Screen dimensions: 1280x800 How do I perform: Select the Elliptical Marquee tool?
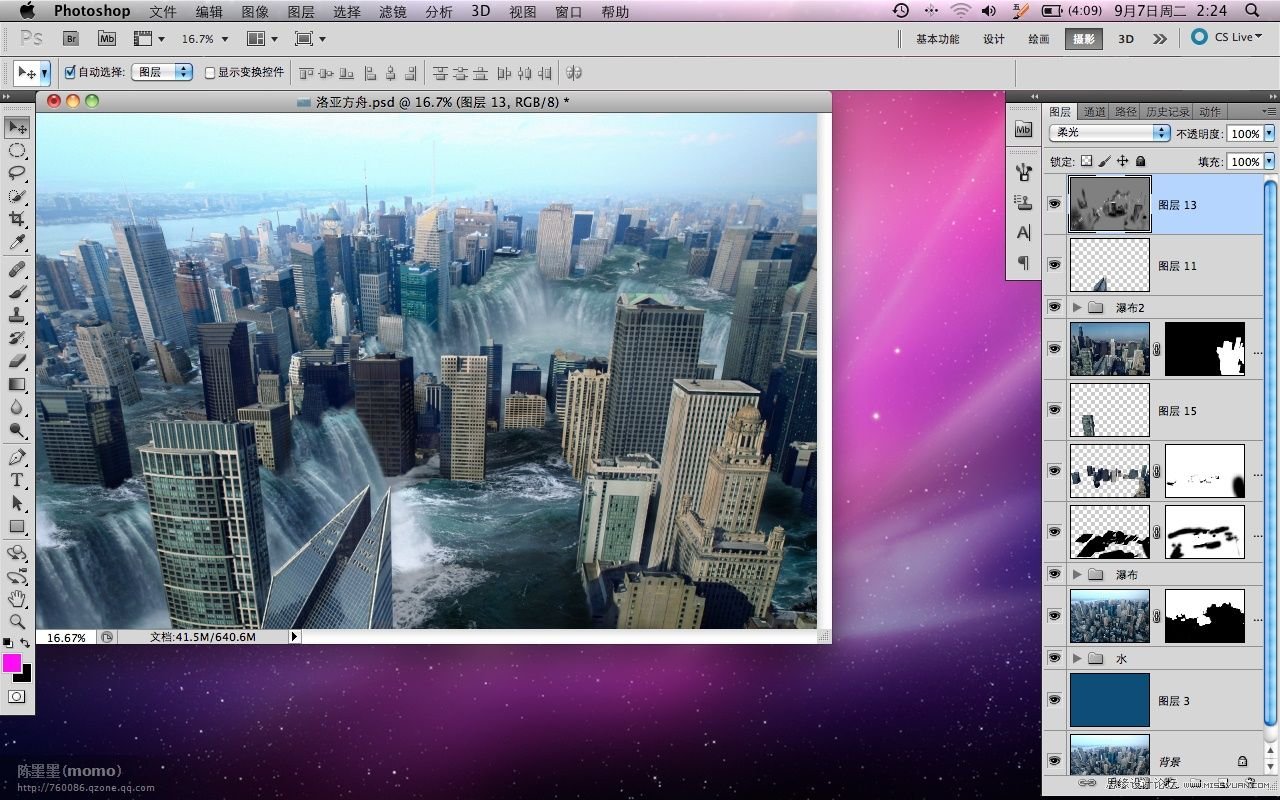point(17,151)
